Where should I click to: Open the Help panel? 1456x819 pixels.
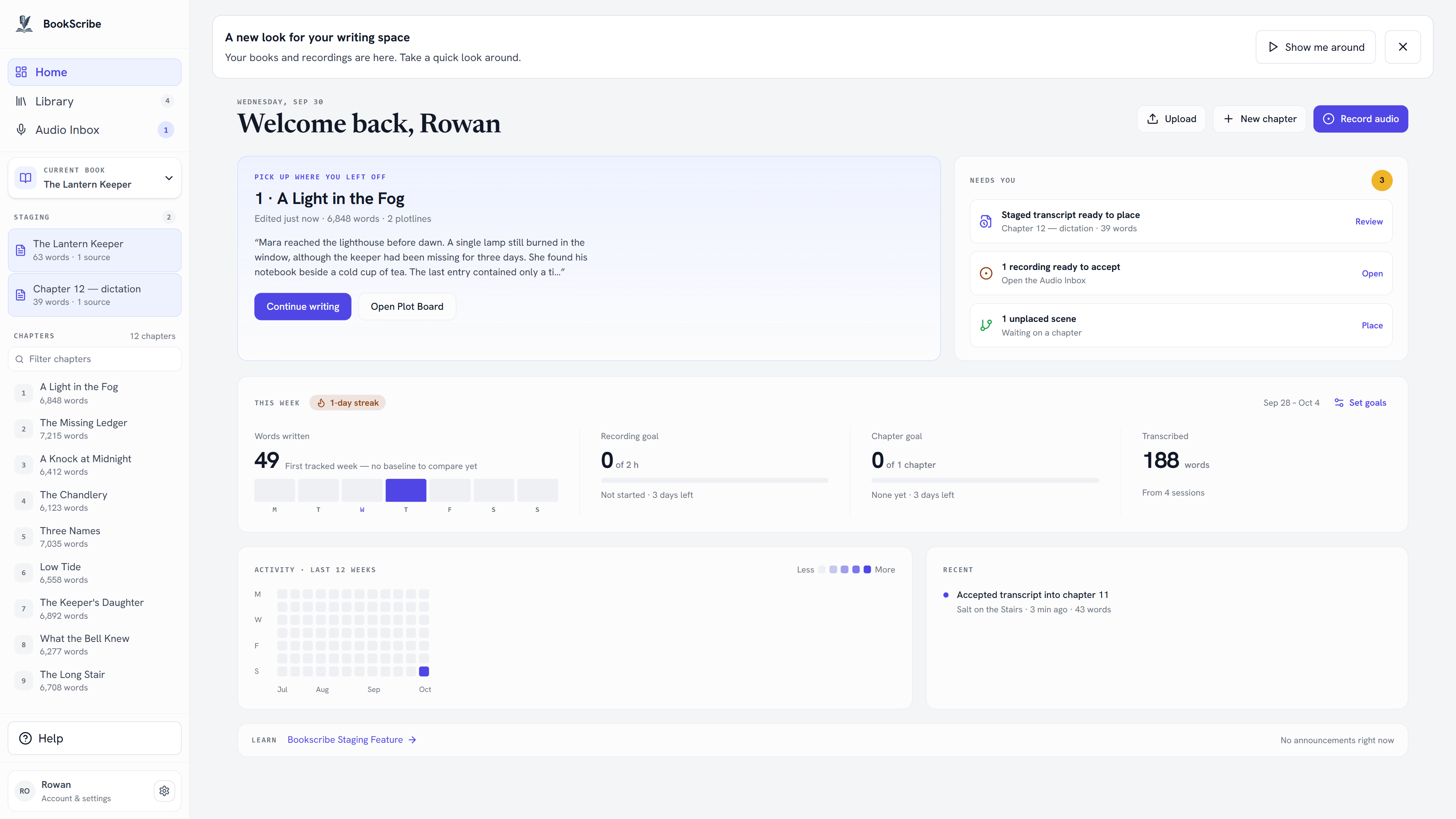[x=94, y=738]
